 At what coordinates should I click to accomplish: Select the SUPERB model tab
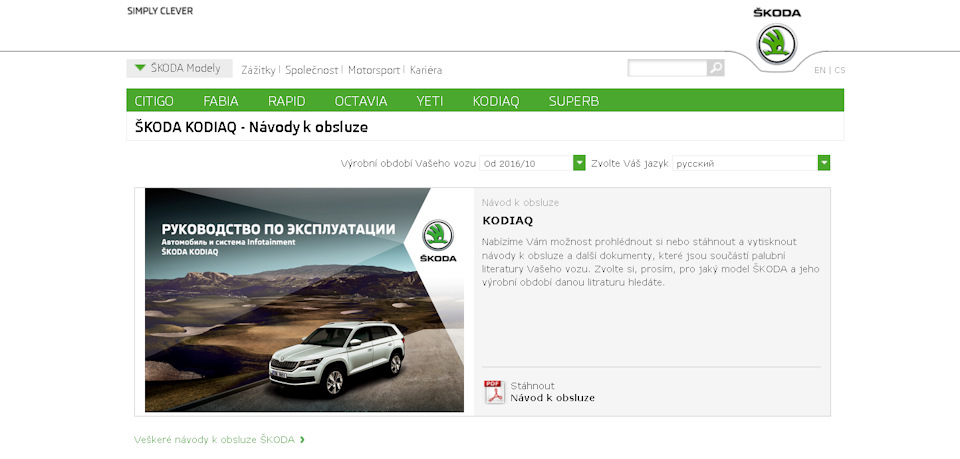click(574, 101)
